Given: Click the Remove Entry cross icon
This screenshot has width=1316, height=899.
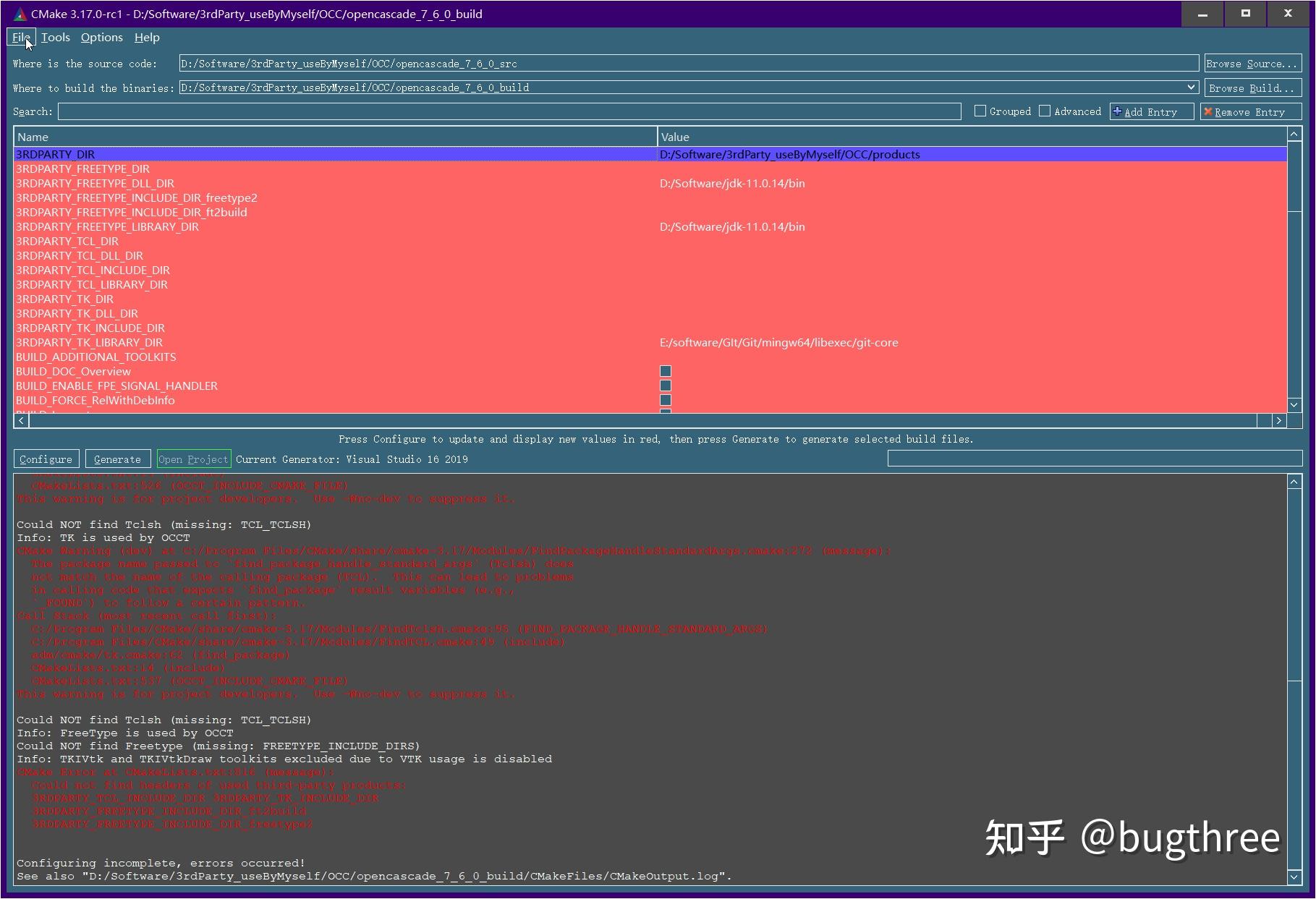Looking at the screenshot, I should pos(1208,111).
